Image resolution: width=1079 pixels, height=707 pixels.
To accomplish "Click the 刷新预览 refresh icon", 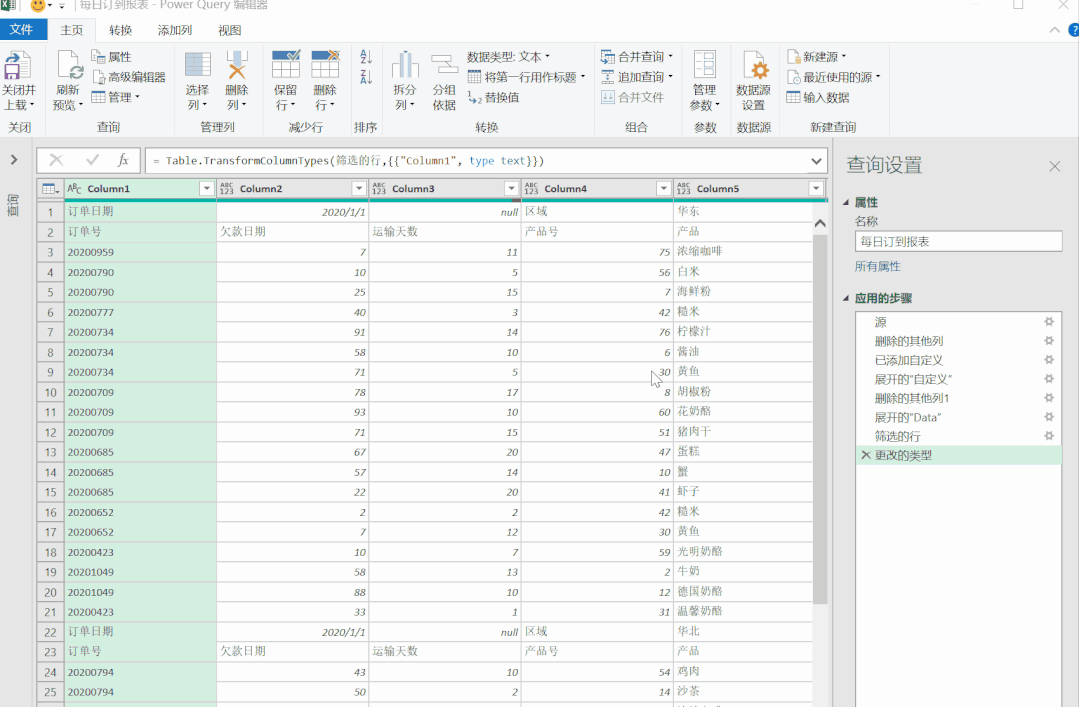I will coord(70,65).
